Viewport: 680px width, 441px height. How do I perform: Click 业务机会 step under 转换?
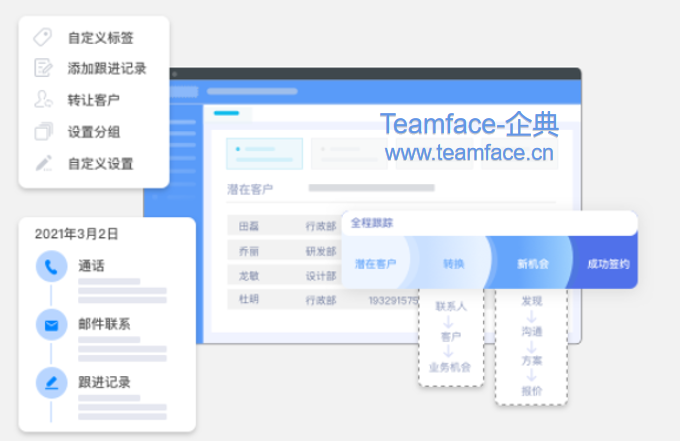click(450, 367)
